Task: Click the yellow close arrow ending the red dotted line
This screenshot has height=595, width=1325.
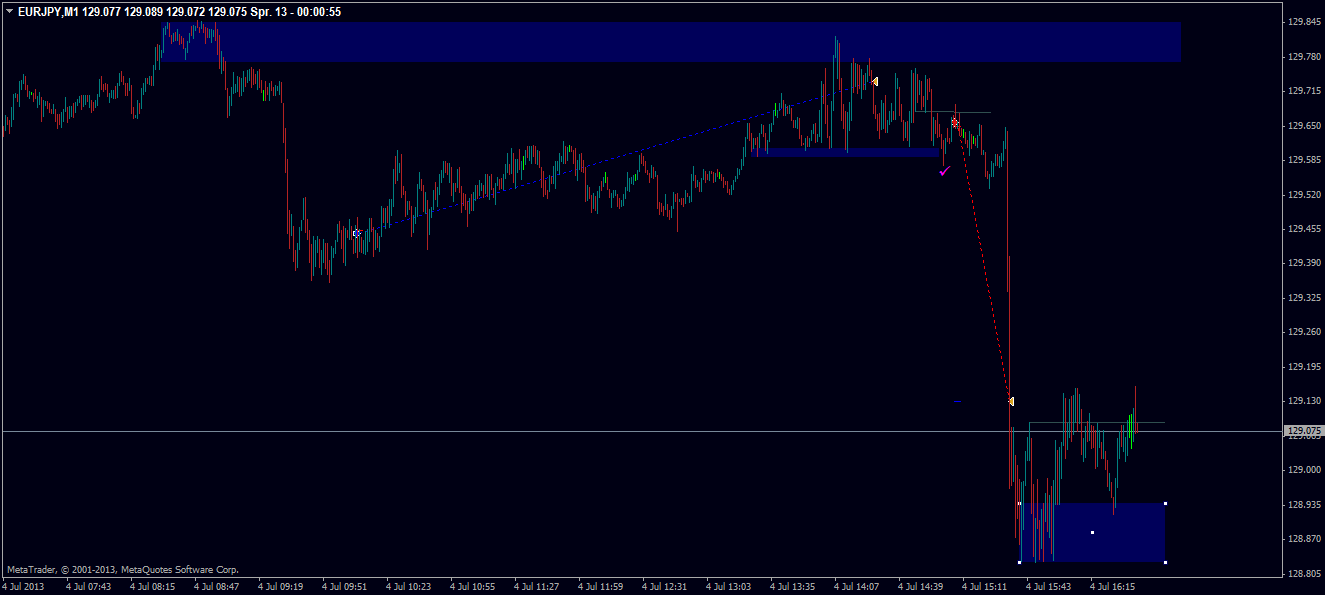Action: [x=1011, y=401]
